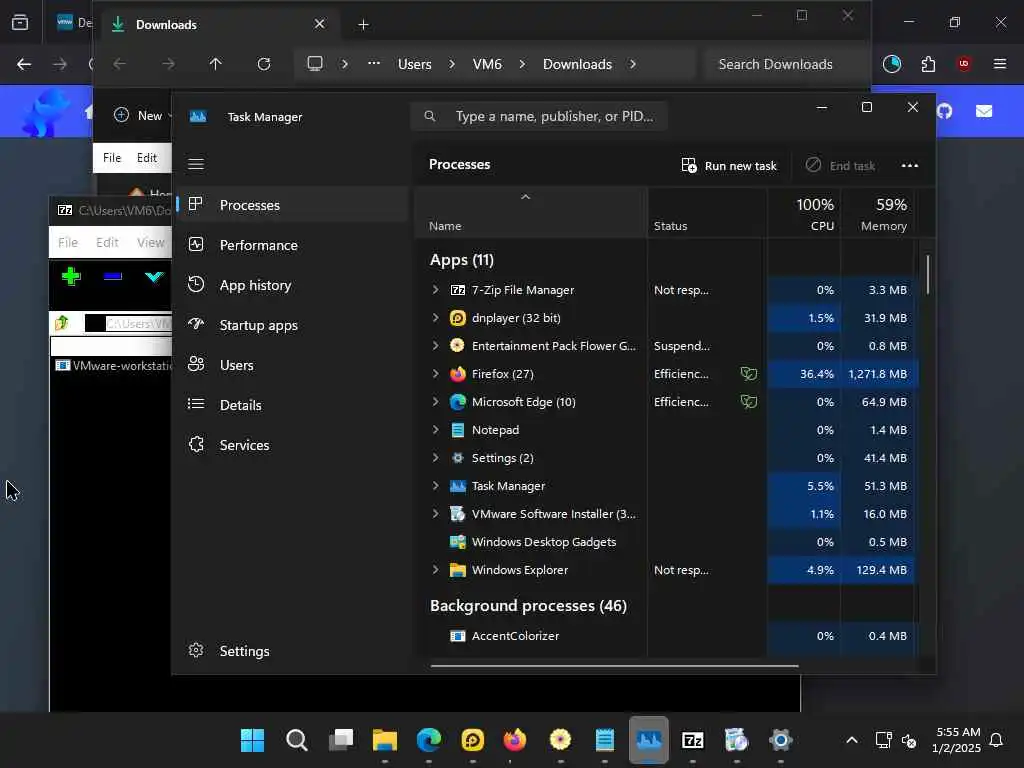Open the File menu in the Explorer window

coord(112,157)
